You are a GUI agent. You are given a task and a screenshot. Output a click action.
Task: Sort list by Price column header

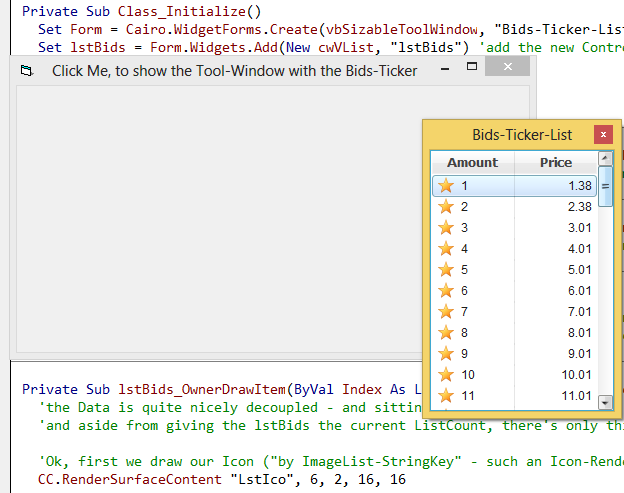556,163
